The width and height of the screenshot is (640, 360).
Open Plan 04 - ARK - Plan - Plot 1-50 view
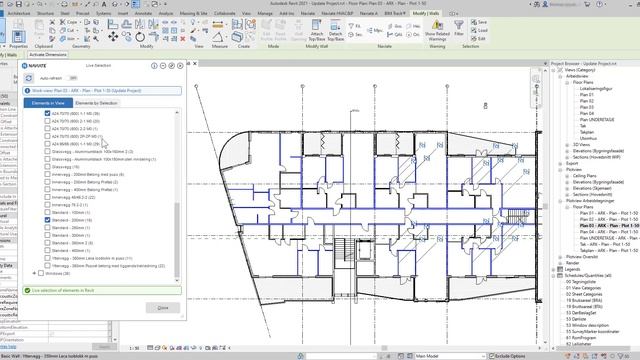pos(609,232)
